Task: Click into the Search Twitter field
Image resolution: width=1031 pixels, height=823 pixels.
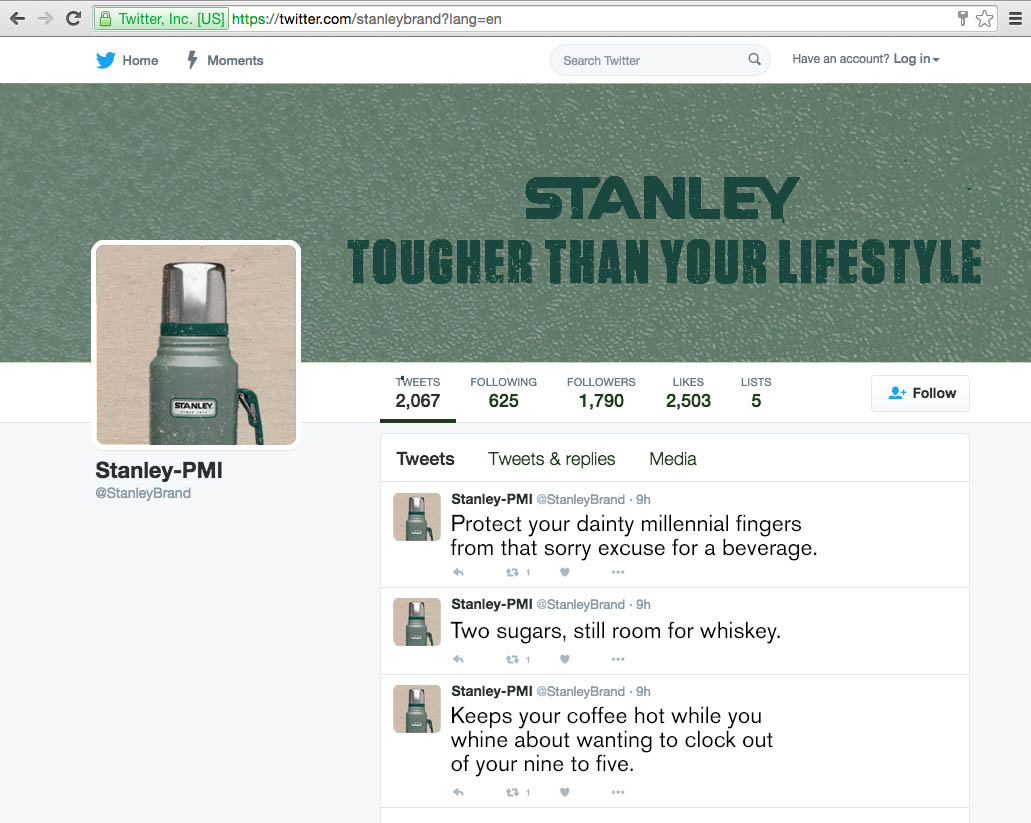Action: pos(650,60)
